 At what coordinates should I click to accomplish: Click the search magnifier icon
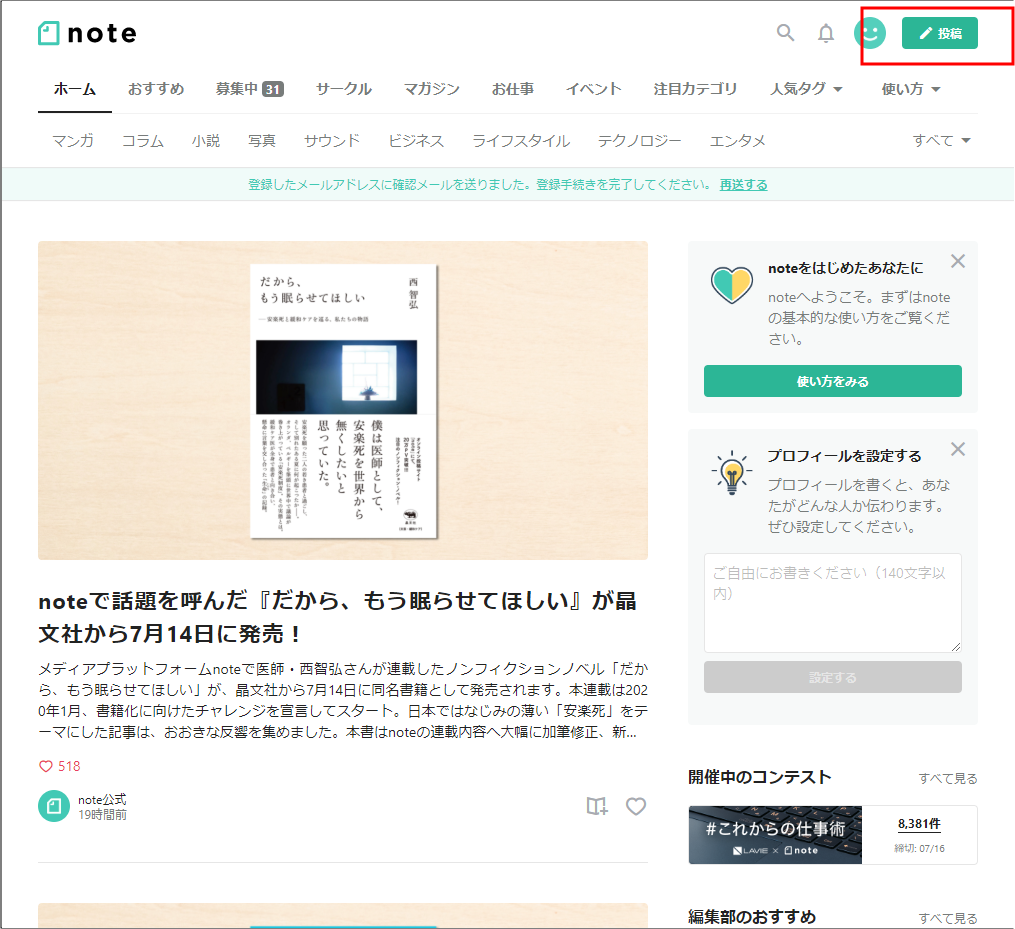click(x=785, y=33)
